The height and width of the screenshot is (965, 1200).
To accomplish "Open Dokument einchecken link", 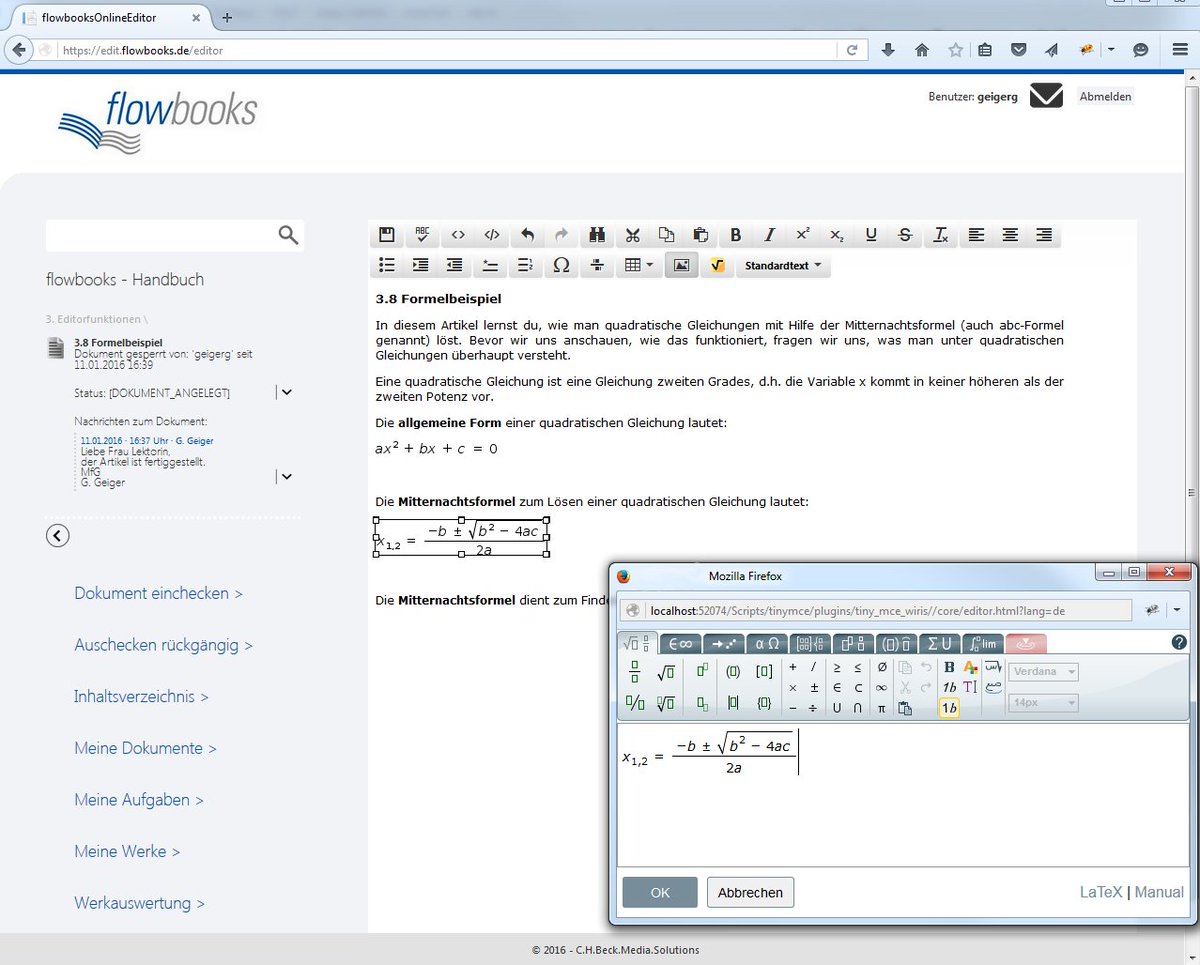I will (159, 593).
